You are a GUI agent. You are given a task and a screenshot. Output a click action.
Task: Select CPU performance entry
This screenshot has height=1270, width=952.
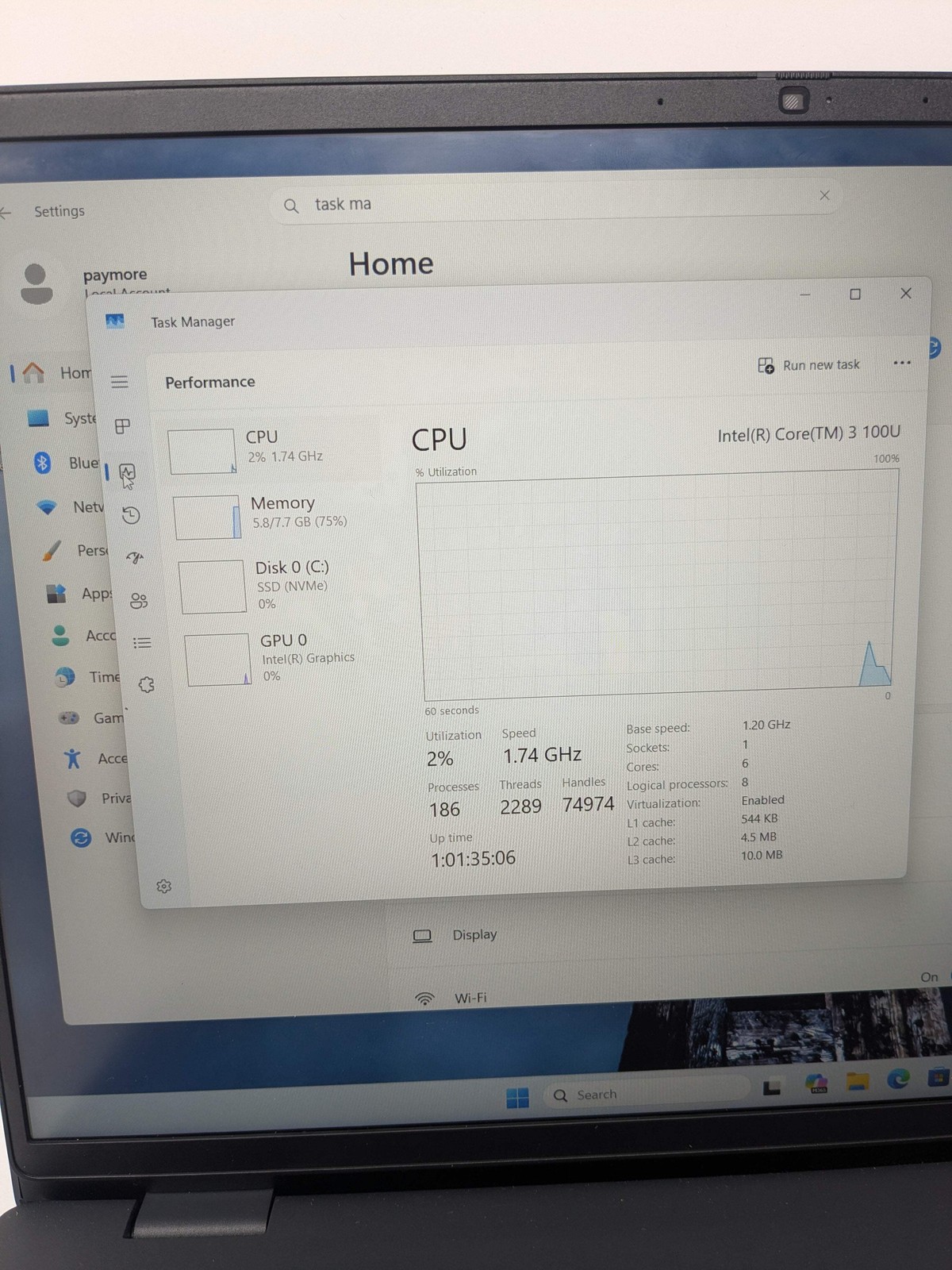tap(273, 448)
